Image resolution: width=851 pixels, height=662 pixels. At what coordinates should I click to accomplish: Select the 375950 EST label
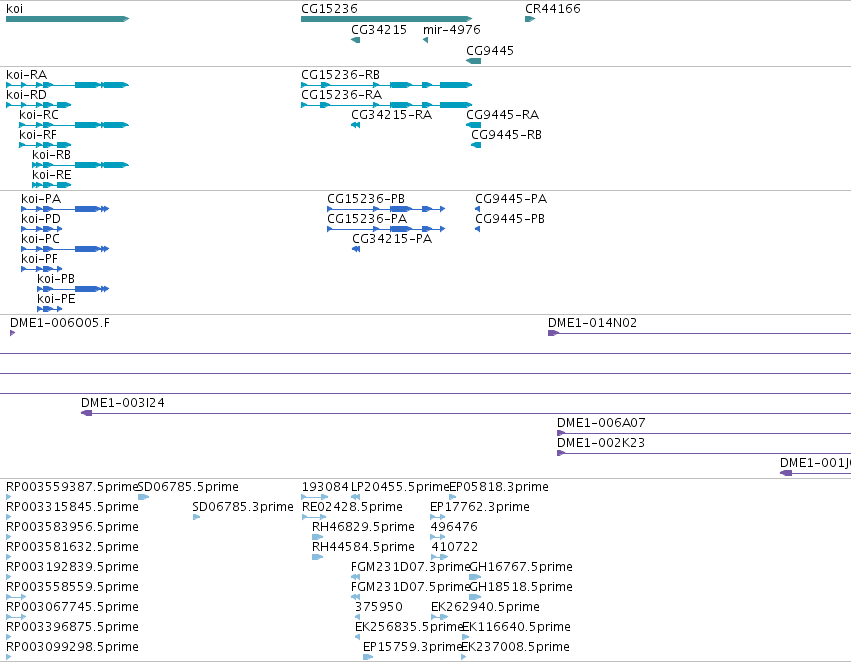pyautogui.click(x=379, y=608)
